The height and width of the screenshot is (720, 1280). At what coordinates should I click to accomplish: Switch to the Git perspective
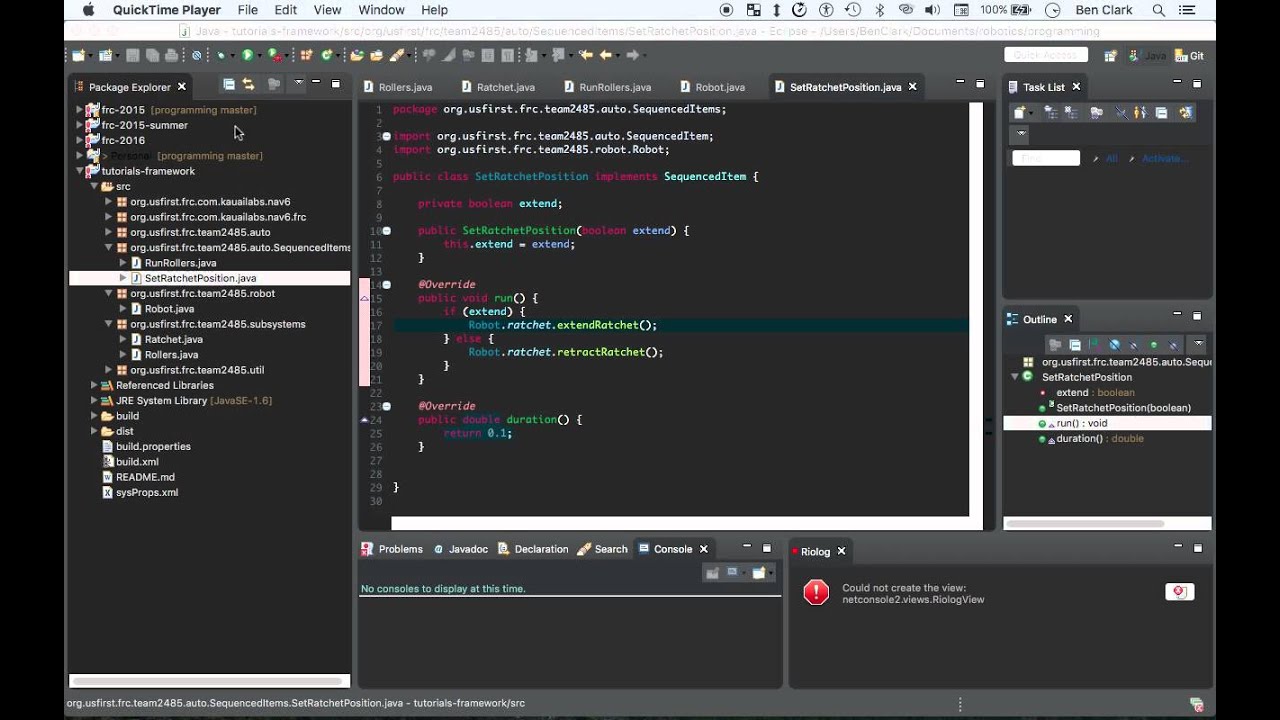point(1189,56)
